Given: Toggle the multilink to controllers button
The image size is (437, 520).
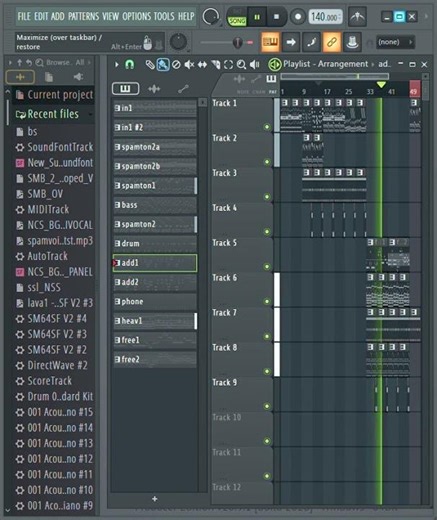Looking at the screenshot, I should (332, 42).
